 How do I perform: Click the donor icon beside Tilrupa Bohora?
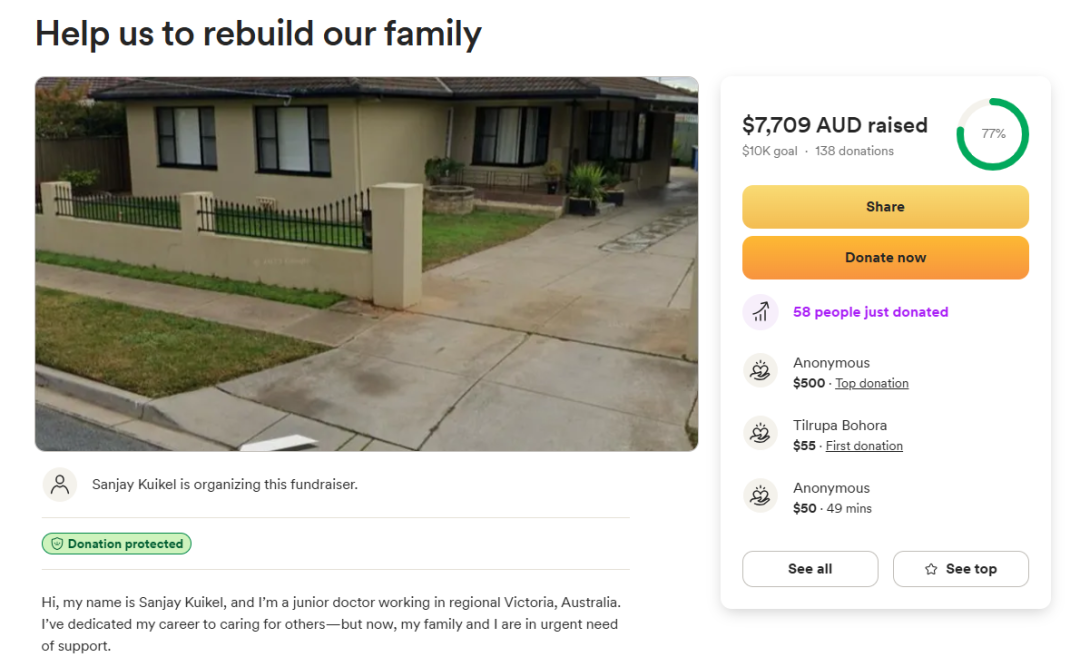pyautogui.click(x=760, y=434)
